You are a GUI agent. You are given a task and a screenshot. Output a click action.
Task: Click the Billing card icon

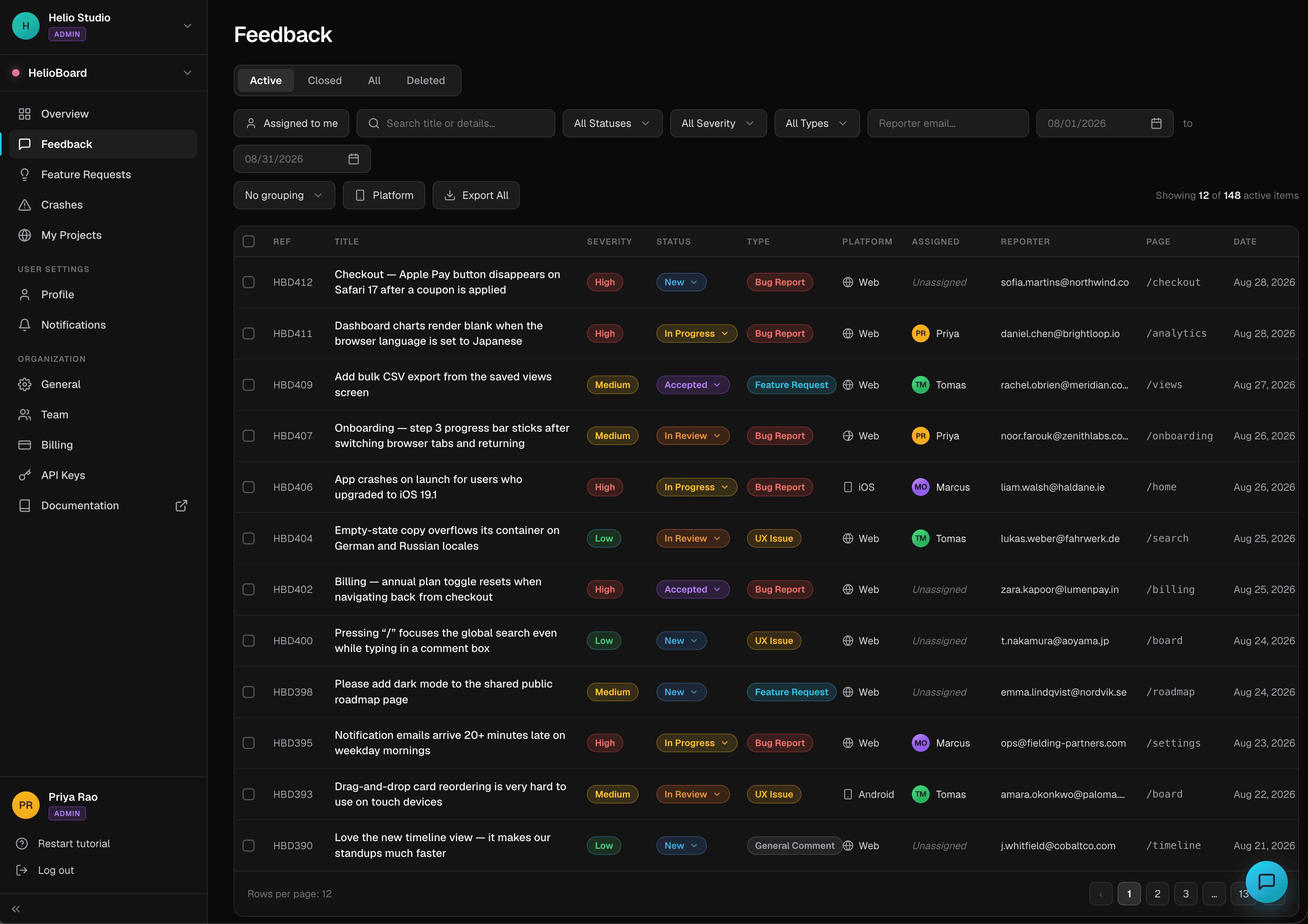(x=25, y=445)
